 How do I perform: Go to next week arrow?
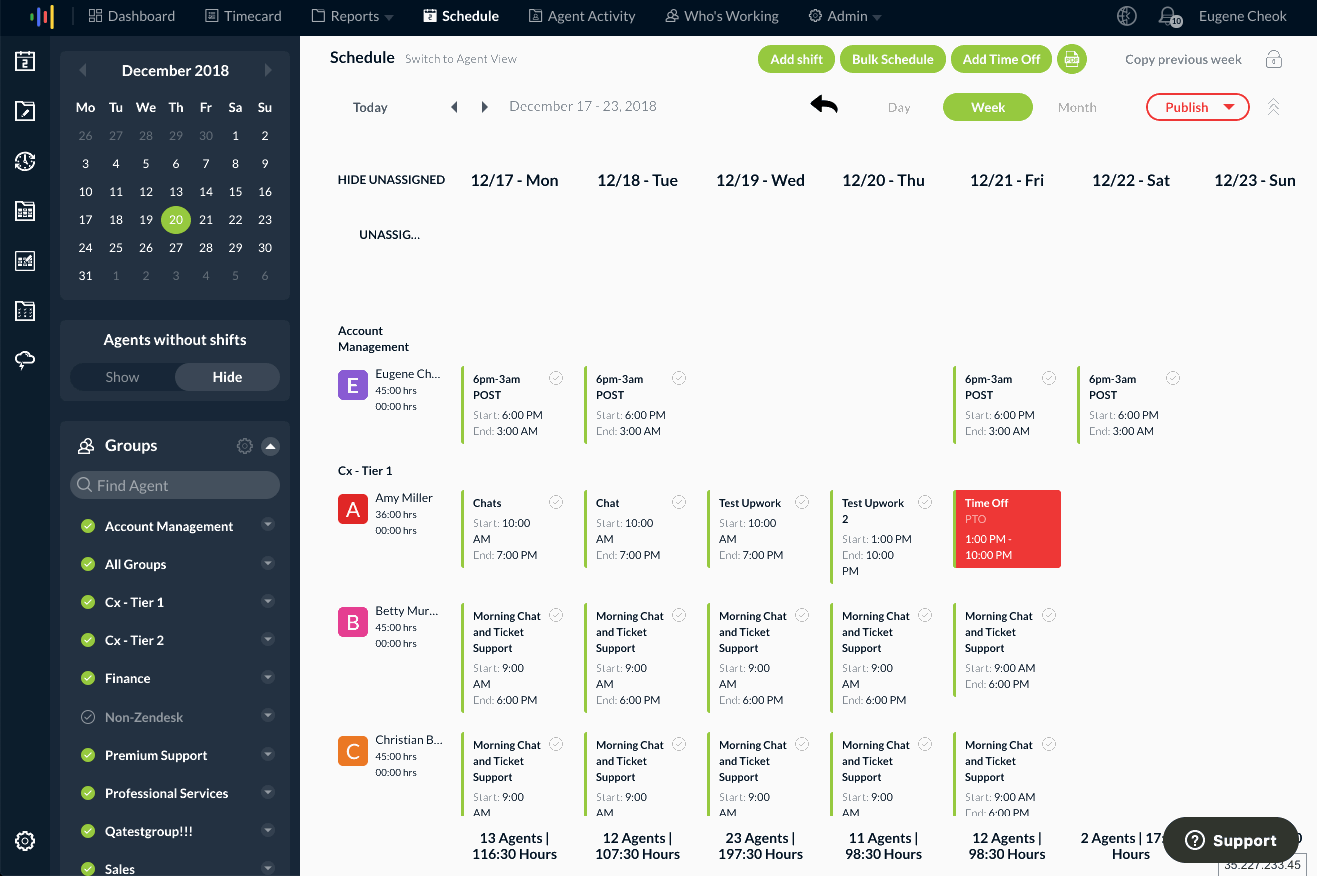tap(485, 107)
